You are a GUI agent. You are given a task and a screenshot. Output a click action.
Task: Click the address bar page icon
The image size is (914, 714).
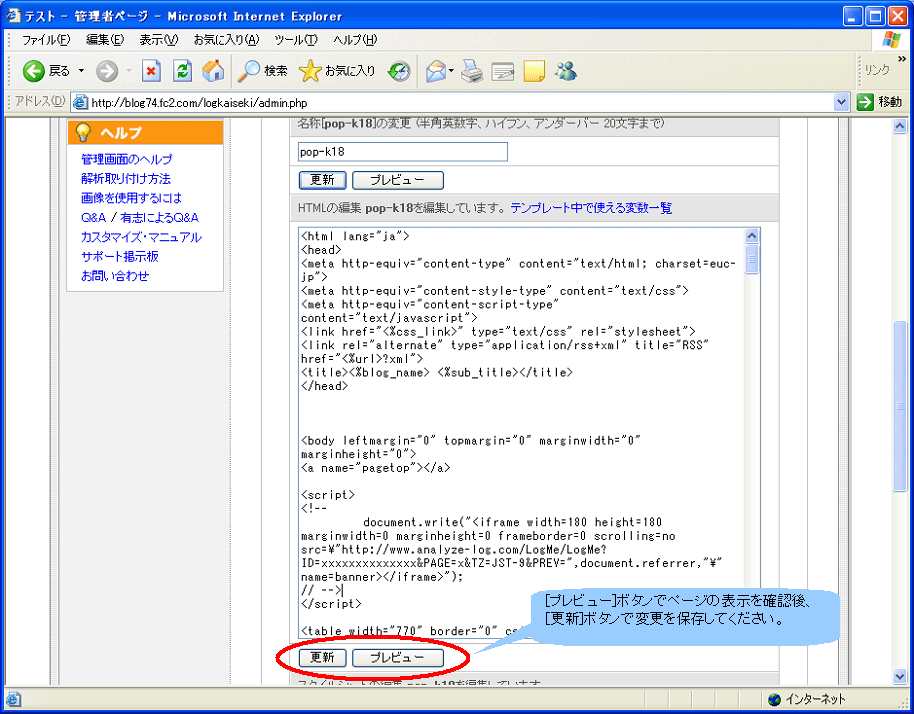[80, 103]
